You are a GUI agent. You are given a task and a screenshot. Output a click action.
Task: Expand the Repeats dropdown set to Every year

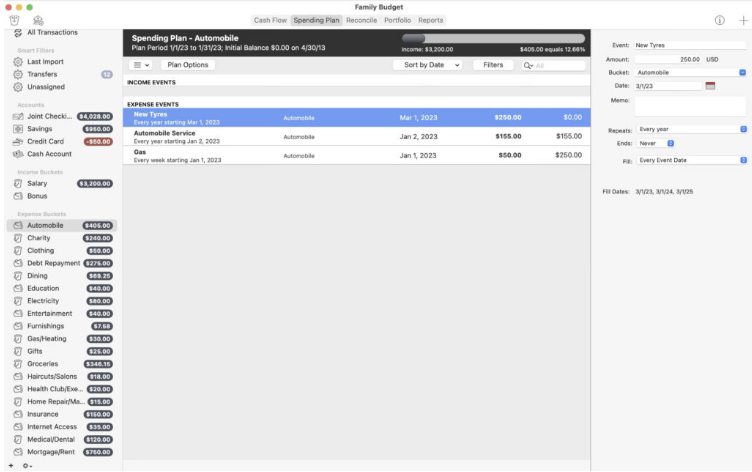tap(692, 129)
